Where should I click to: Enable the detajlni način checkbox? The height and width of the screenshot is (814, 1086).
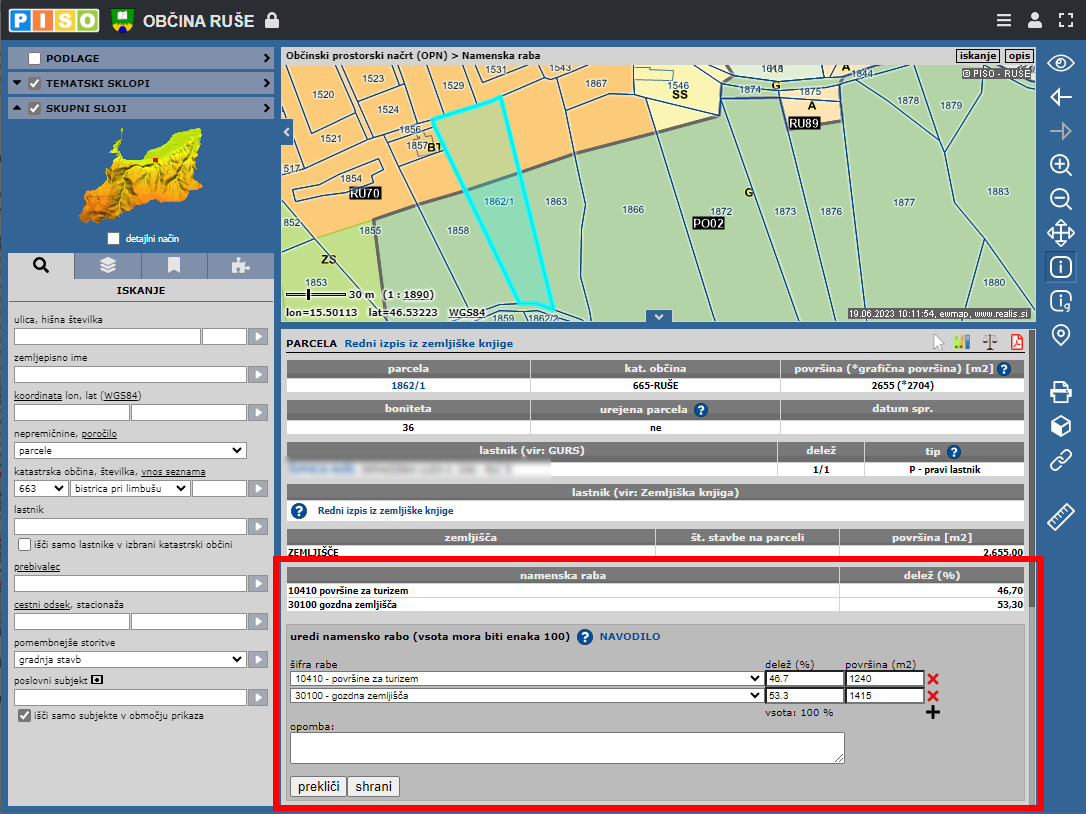coord(115,239)
